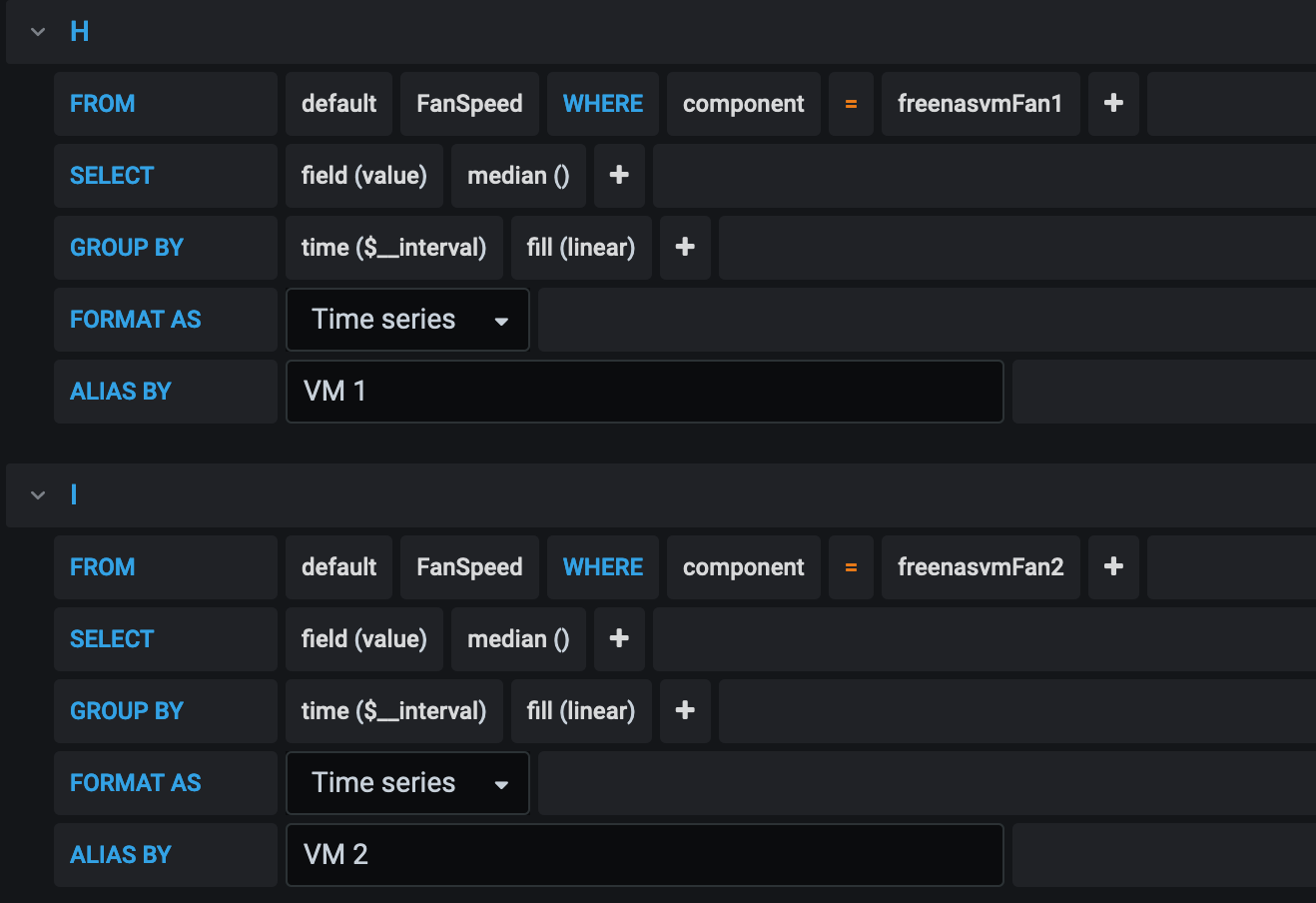Select the FanSpeed measurement in query H
The image size is (1316, 903).
469,104
